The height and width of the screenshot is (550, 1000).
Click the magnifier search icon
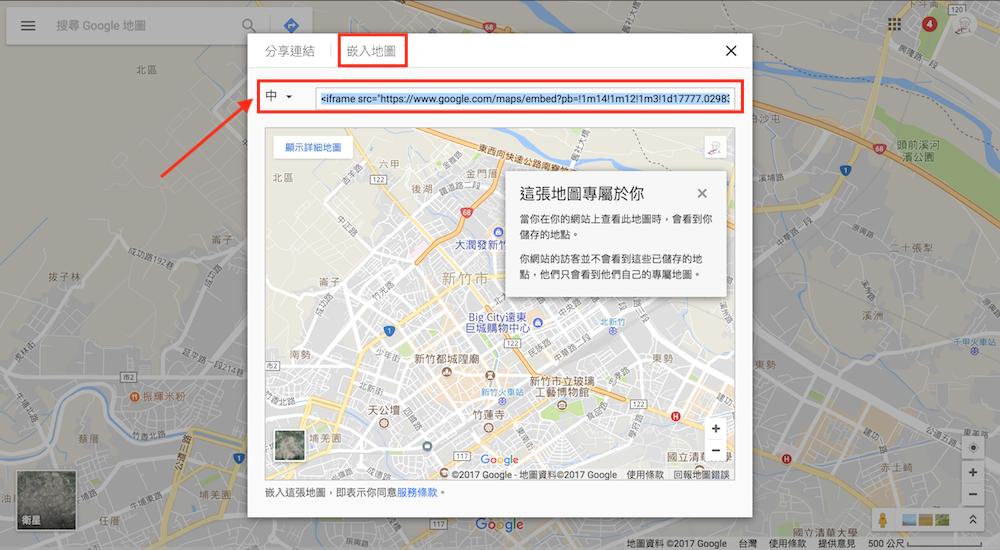click(249, 25)
